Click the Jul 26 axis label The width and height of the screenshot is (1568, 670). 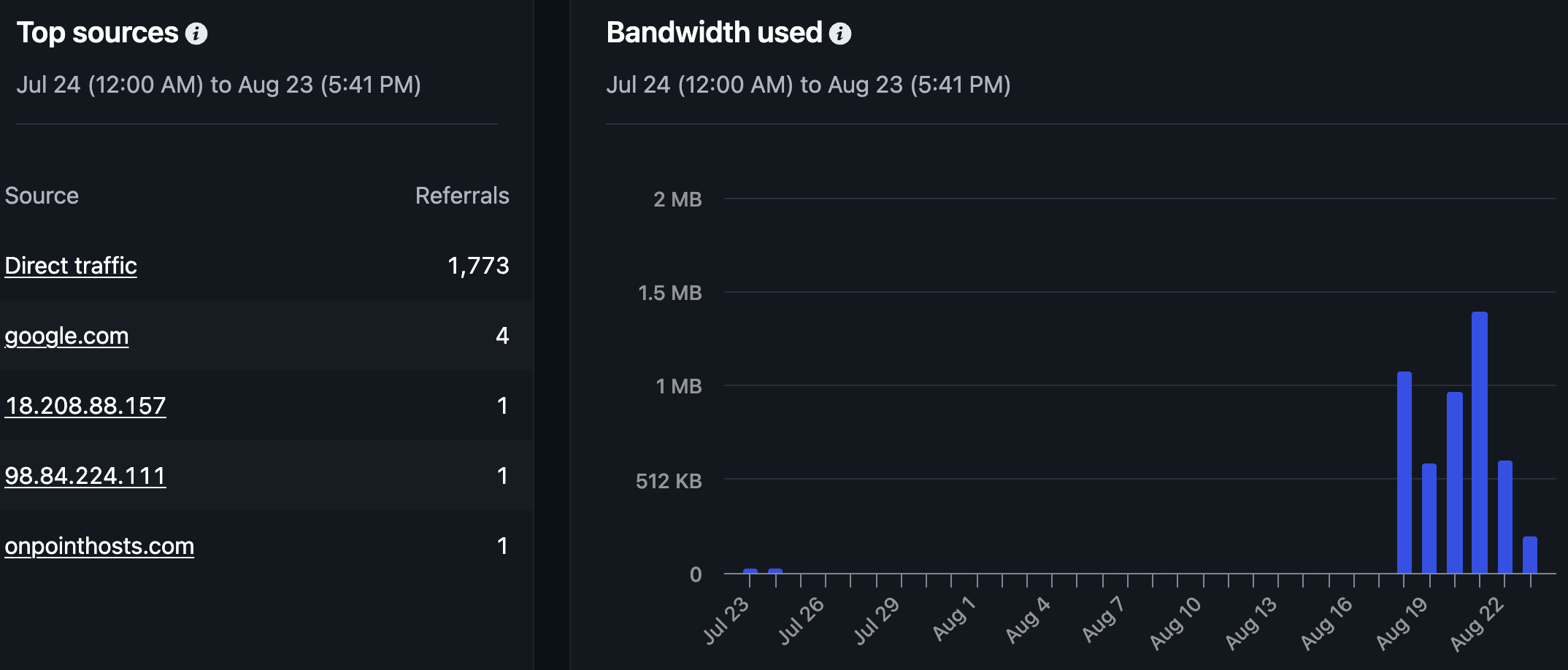click(x=801, y=621)
